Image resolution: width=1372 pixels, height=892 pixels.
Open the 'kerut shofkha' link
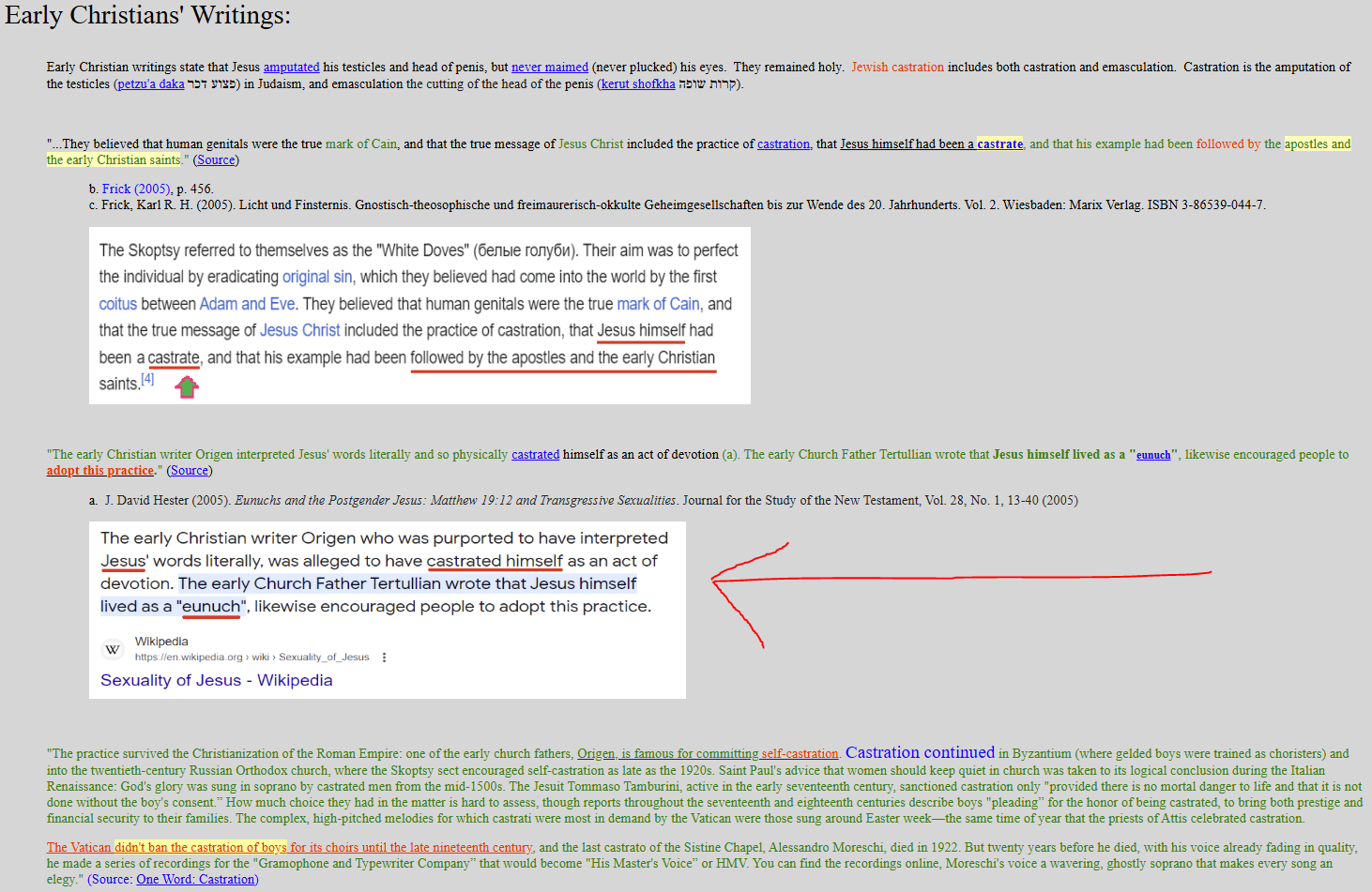638,84
